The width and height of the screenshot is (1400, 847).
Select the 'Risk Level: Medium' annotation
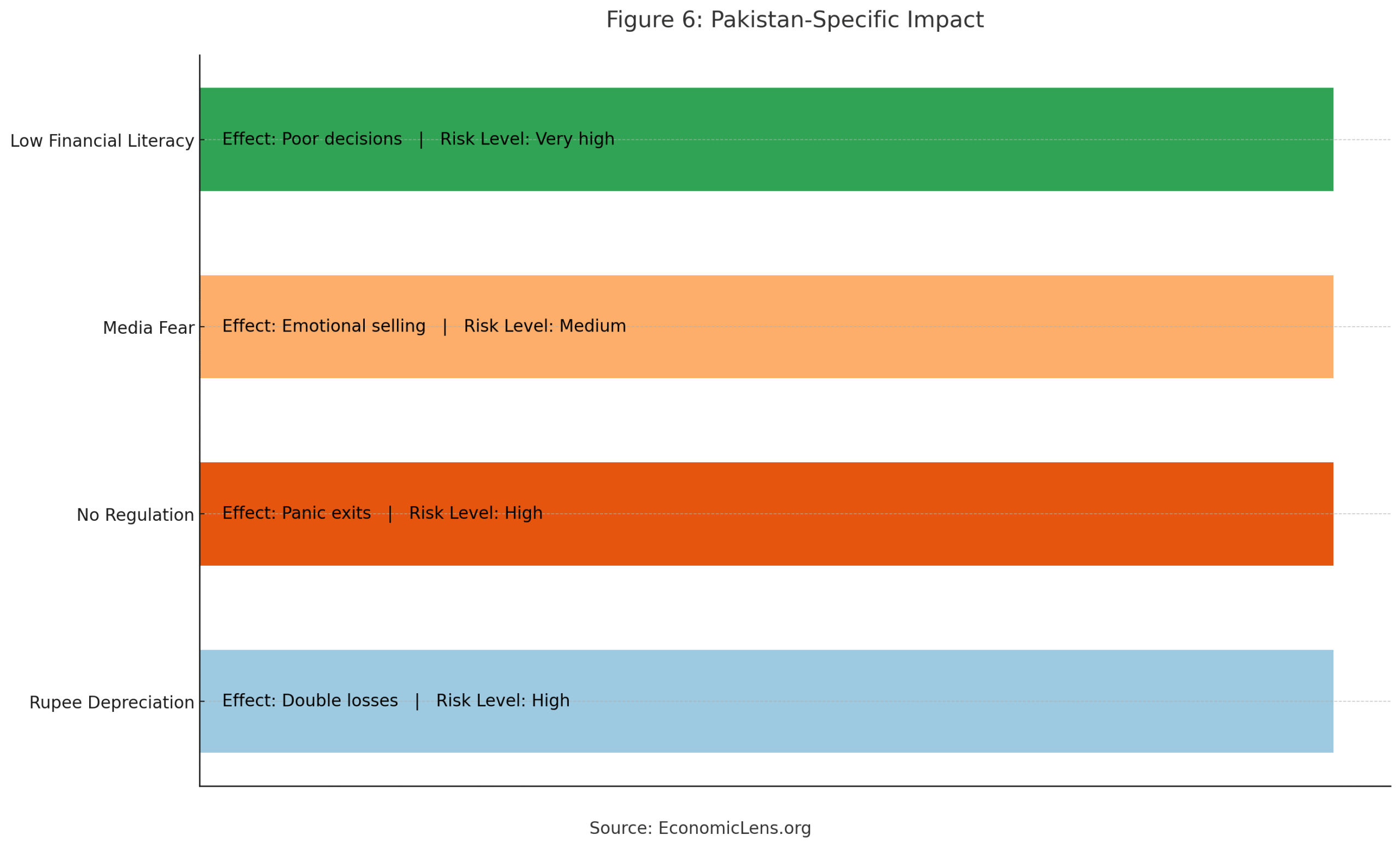tap(544, 326)
